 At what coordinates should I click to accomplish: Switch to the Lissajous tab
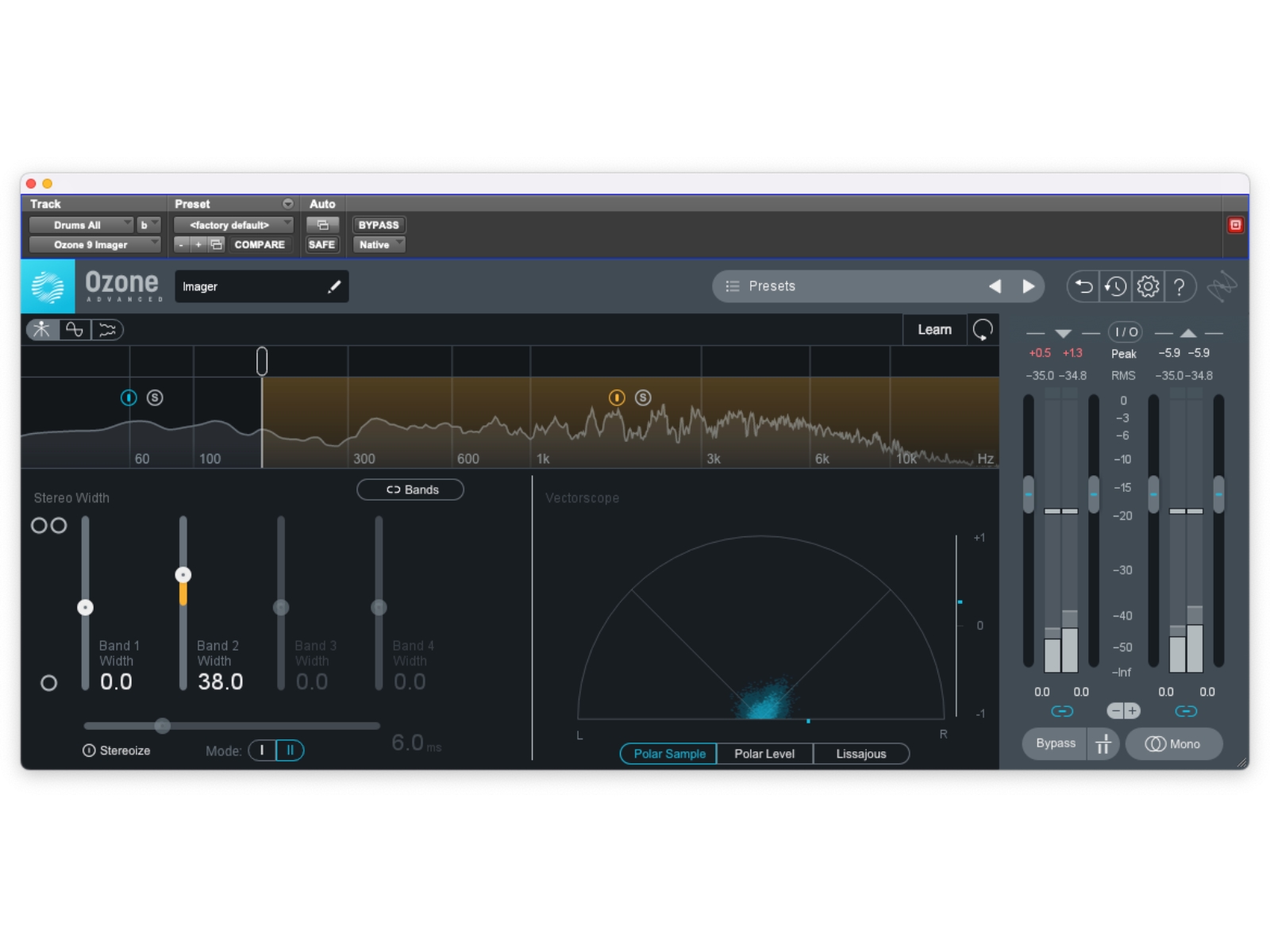[861, 754]
